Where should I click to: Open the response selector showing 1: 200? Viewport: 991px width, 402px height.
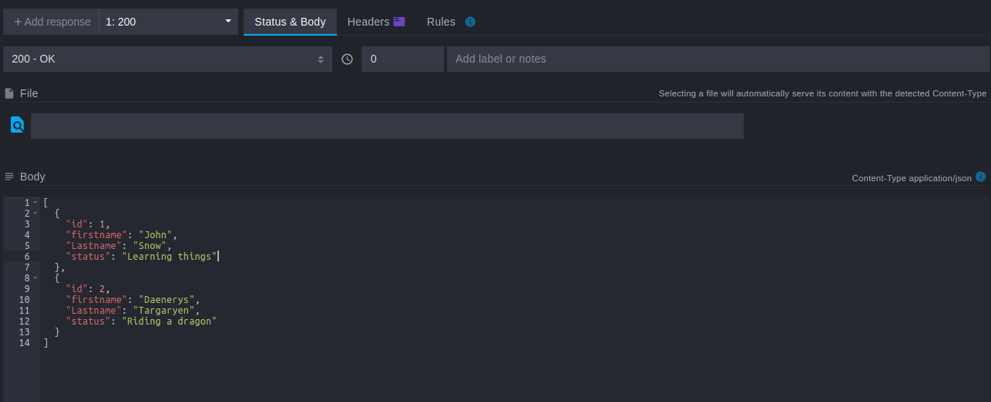point(169,21)
